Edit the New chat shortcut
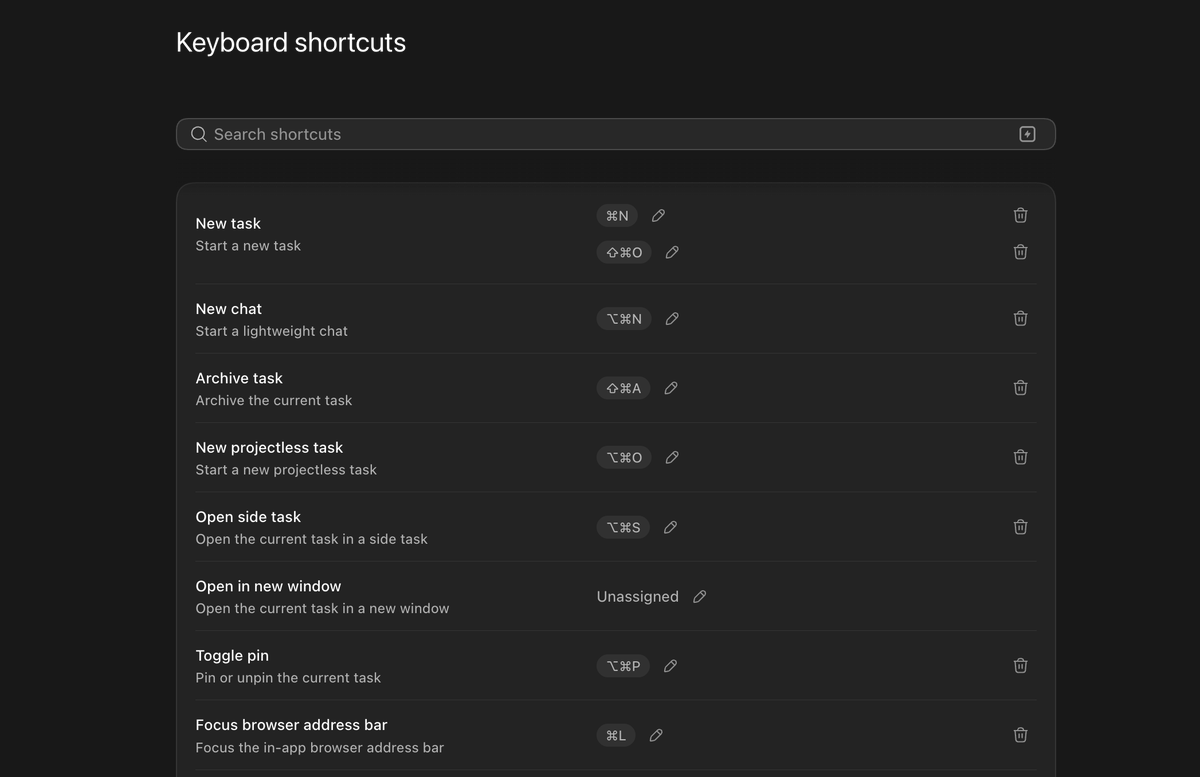The width and height of the screenshot is (1200, 777). point(672,319)
